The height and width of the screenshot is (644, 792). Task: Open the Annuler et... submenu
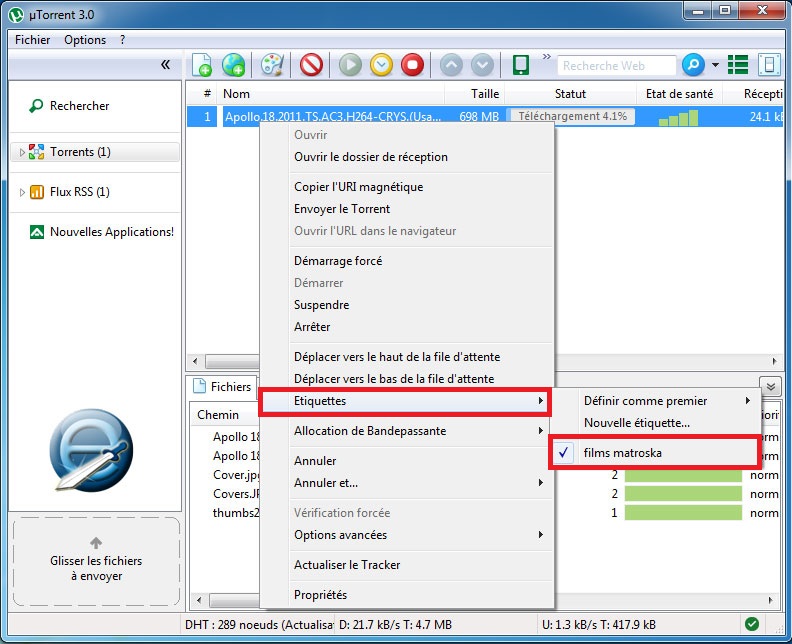(407, 483)
